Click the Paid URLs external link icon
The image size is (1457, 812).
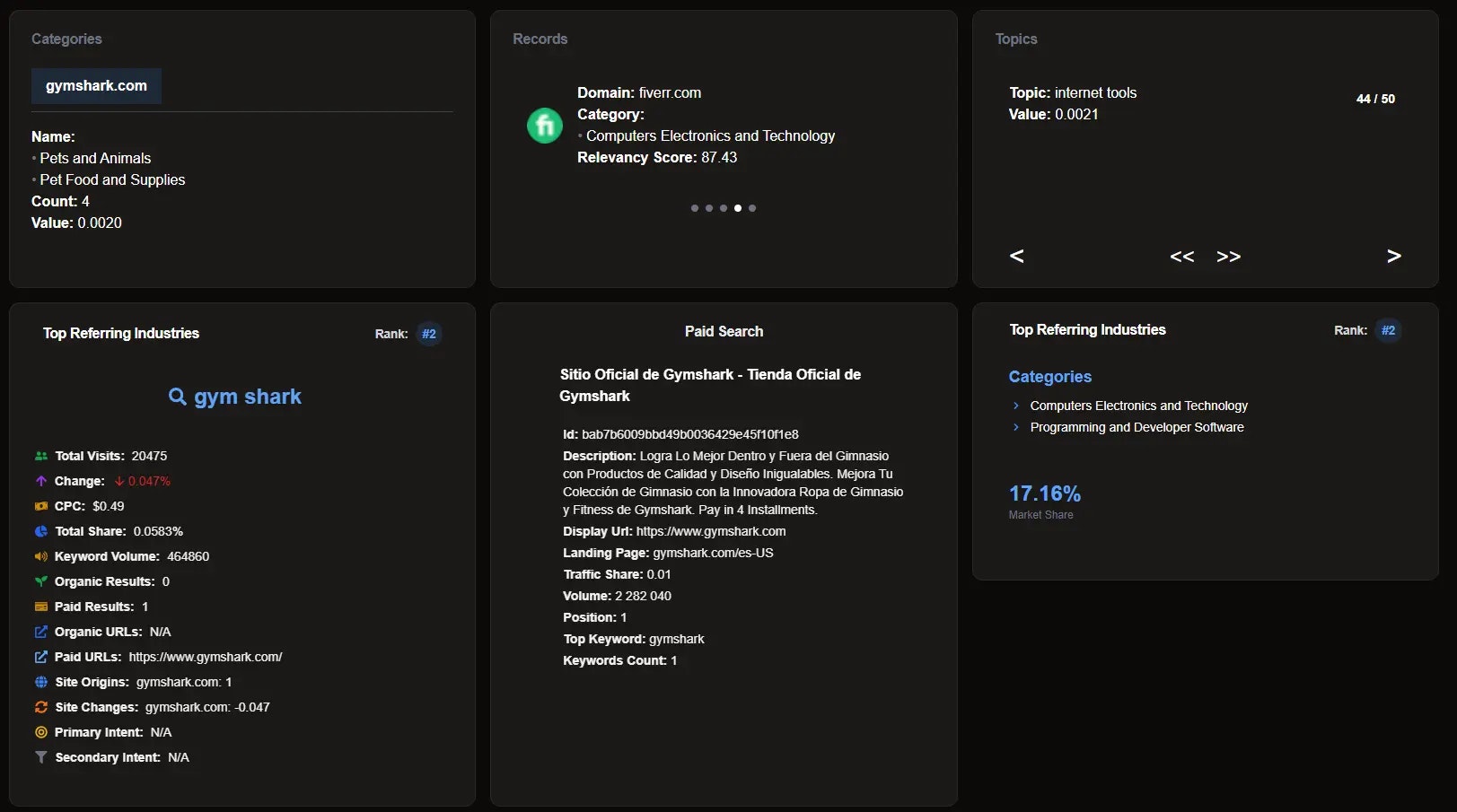41,657
